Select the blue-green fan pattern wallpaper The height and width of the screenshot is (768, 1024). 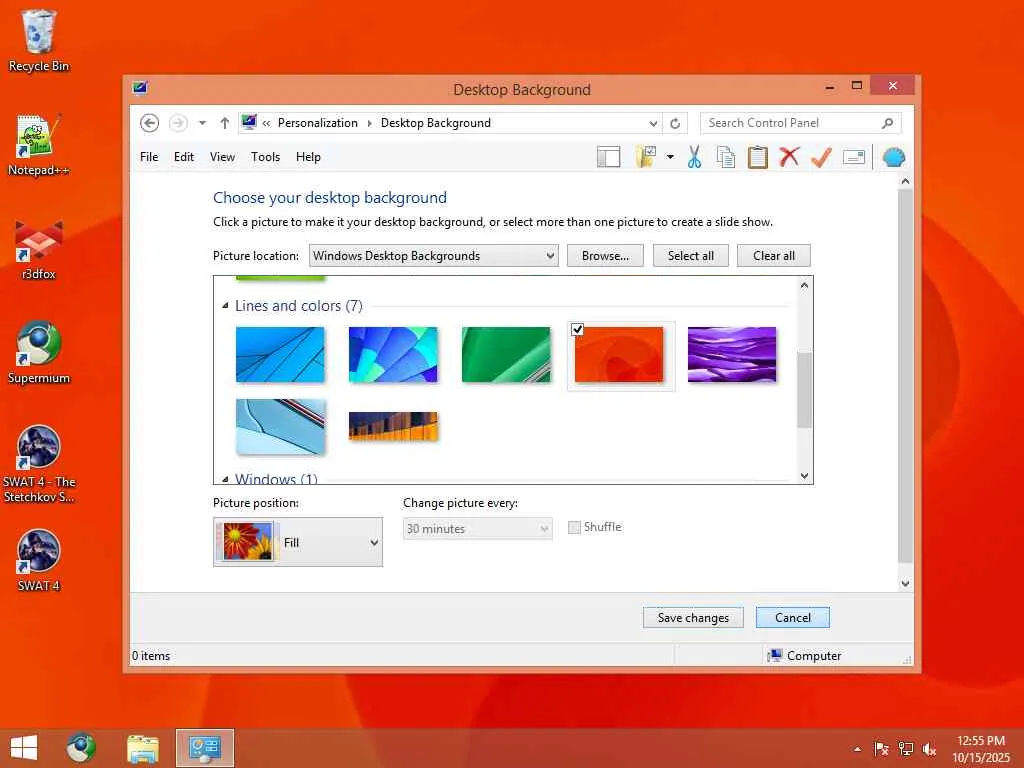coord(393,355)
